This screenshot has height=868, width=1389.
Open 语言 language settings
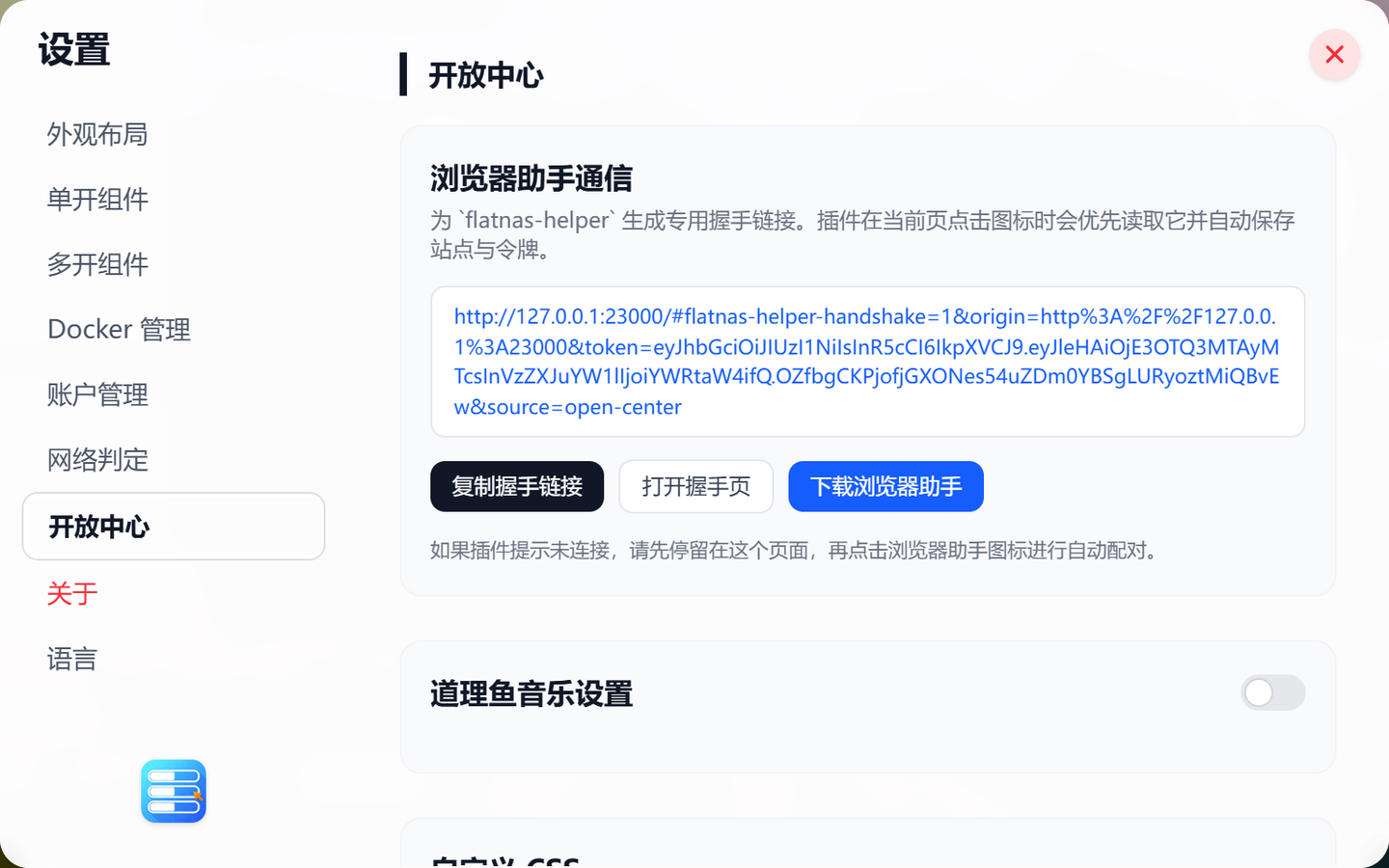(72, 659)
